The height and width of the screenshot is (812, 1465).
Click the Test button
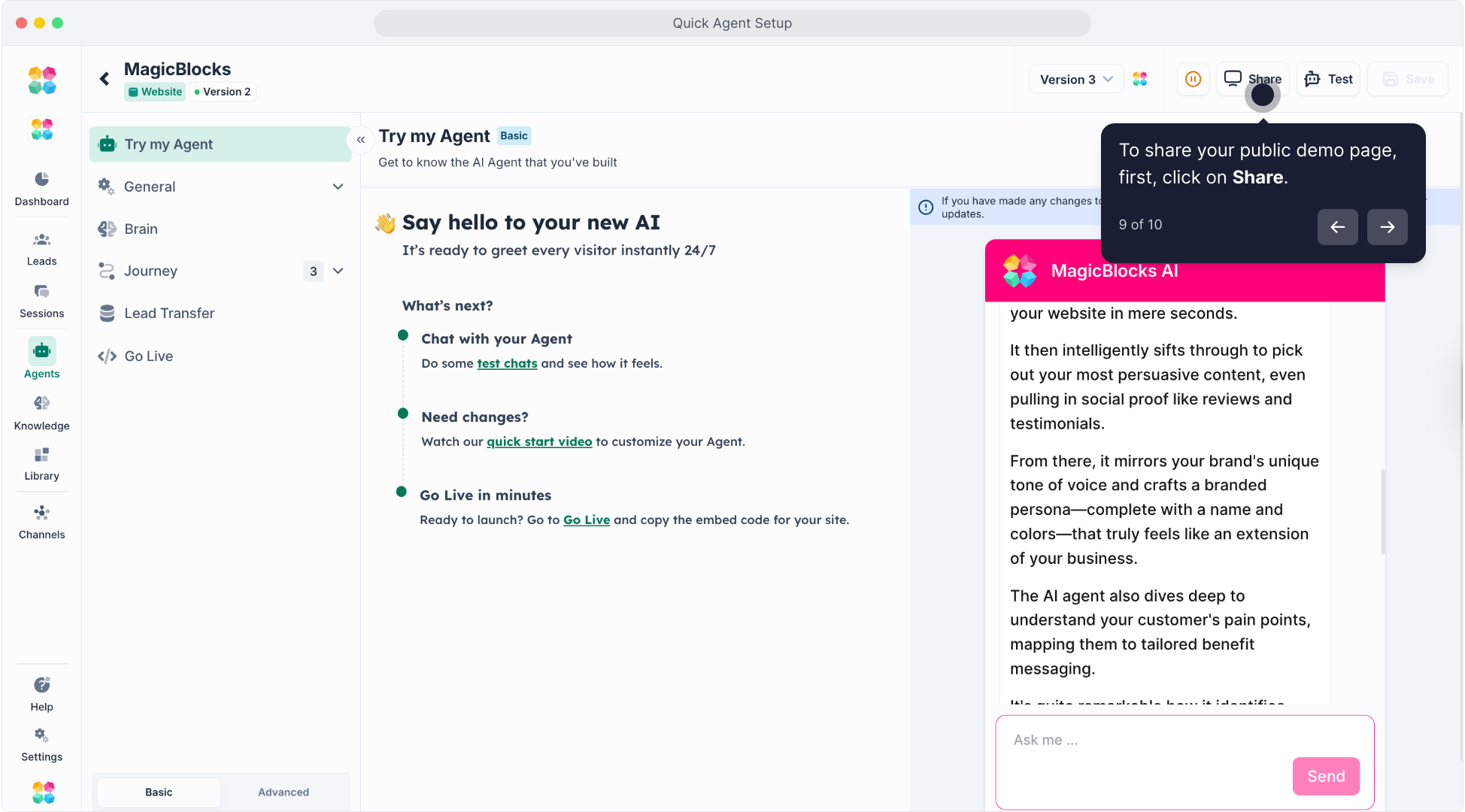pos(1329,79)
